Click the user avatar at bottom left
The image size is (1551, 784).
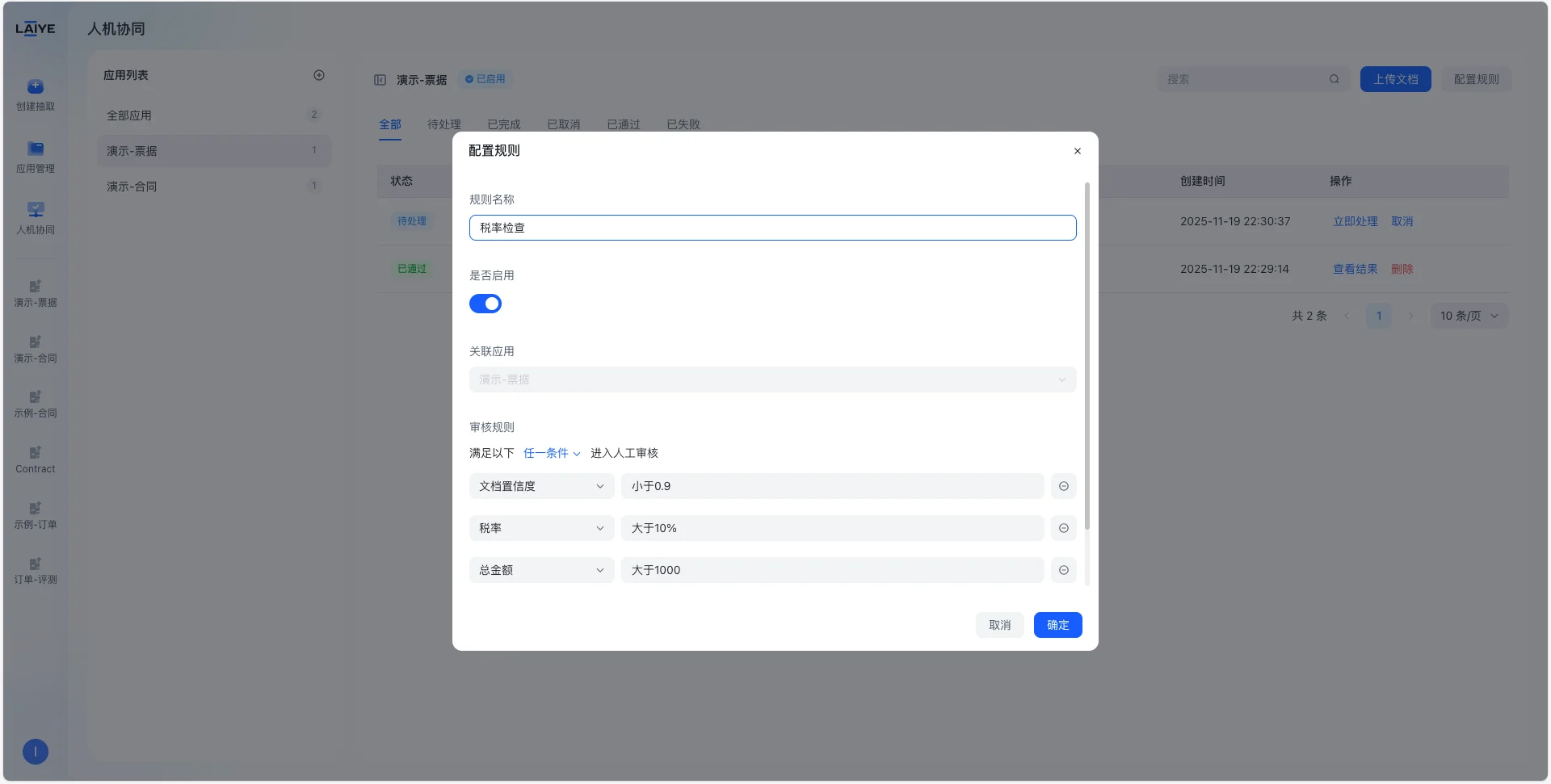click(36, 752)
